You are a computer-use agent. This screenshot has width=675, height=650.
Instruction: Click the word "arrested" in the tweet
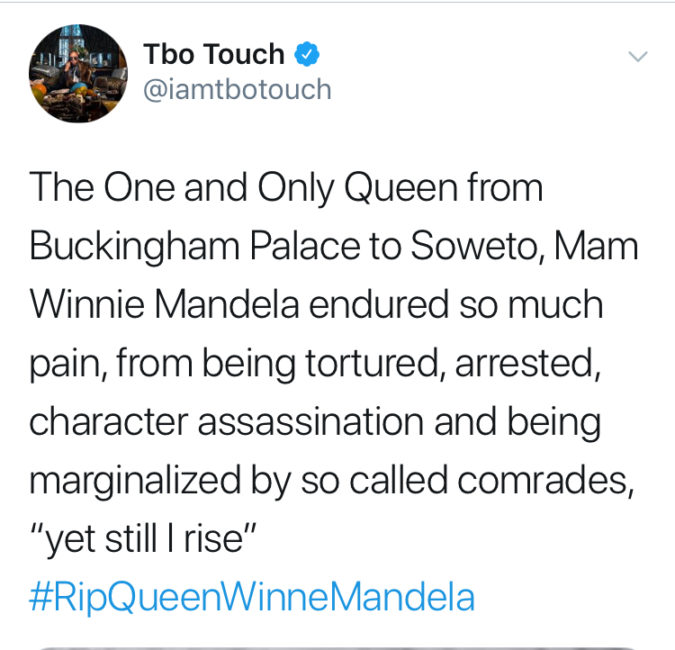(526, 364)
